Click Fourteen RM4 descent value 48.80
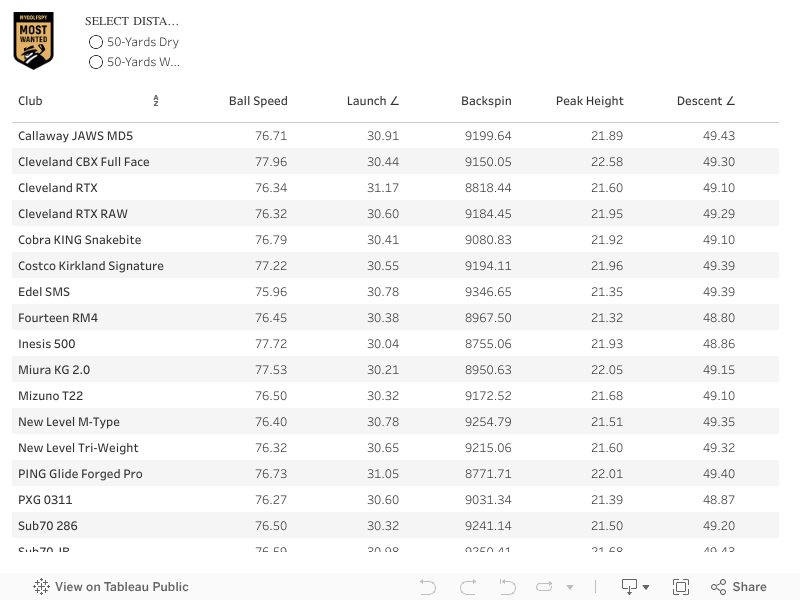This screenshot has height=600, width=800. 719,318
